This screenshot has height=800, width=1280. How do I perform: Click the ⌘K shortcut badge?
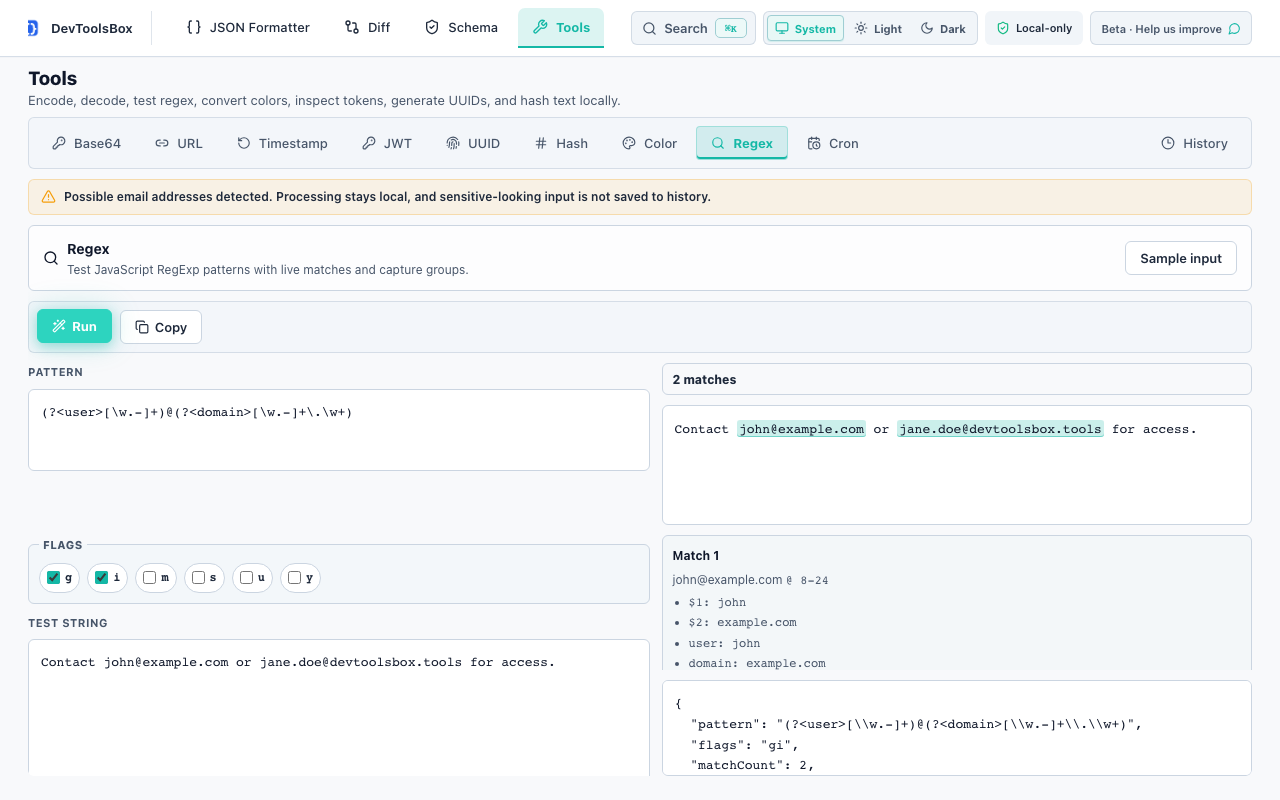pyautogui.click(x=731, y=28)
